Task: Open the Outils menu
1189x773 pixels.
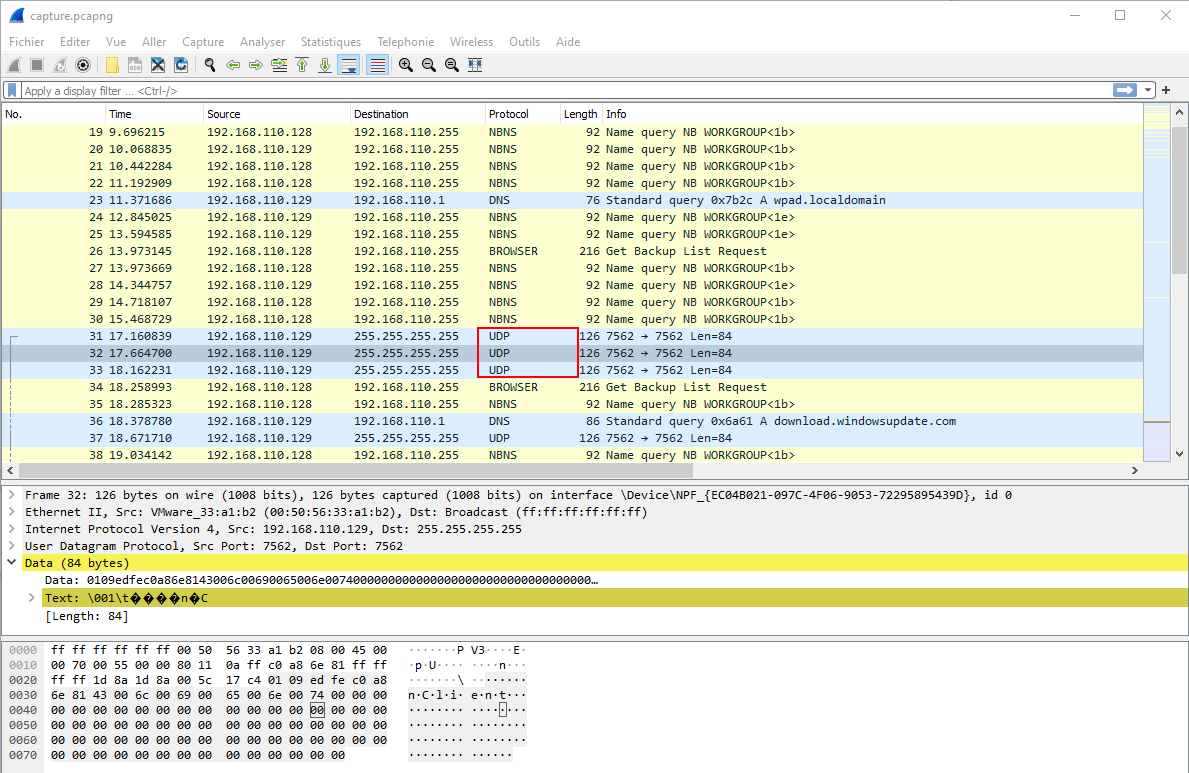Action: 525,42
